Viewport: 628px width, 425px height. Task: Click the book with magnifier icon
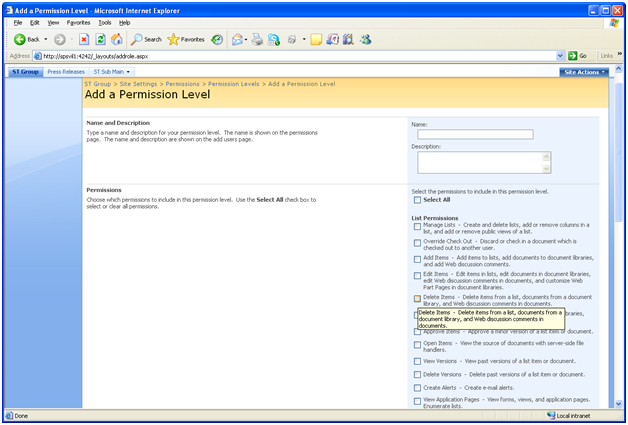coord(348,39)
